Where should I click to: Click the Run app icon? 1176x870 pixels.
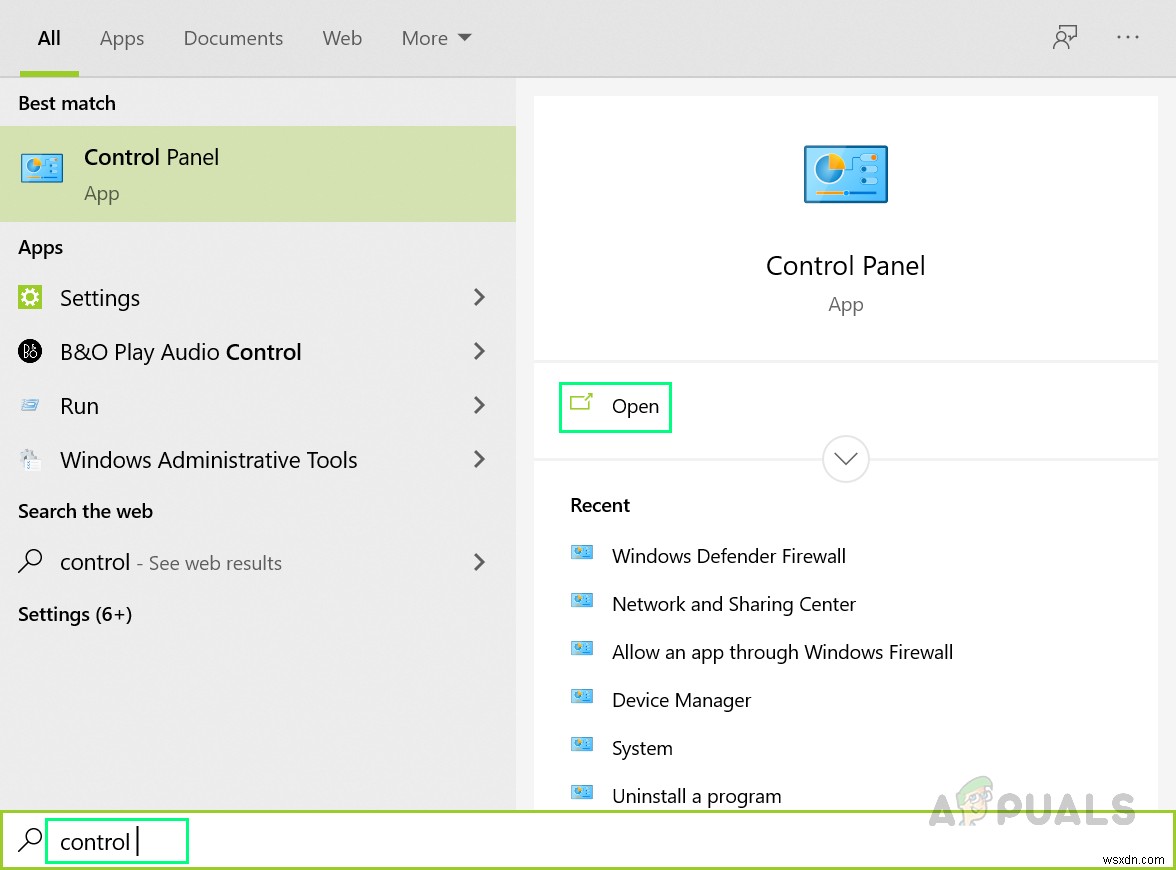(30, 406)
